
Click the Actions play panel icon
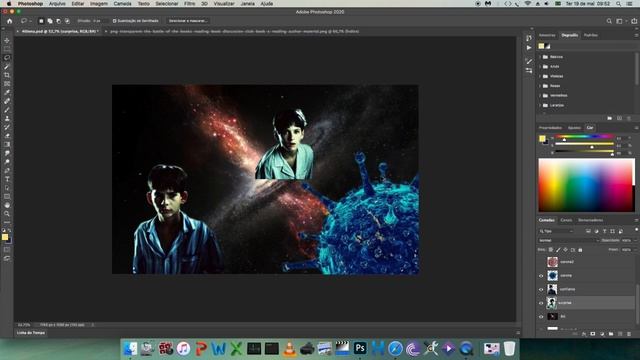(x=529, y=48)
